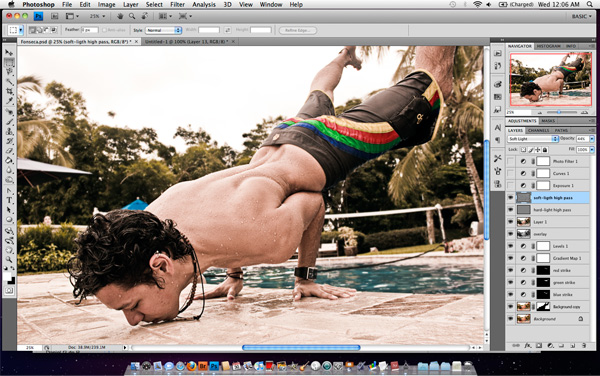Click Lock all padlock icon in Layers
Screen dimensions: 600x376
pos(545,150)
